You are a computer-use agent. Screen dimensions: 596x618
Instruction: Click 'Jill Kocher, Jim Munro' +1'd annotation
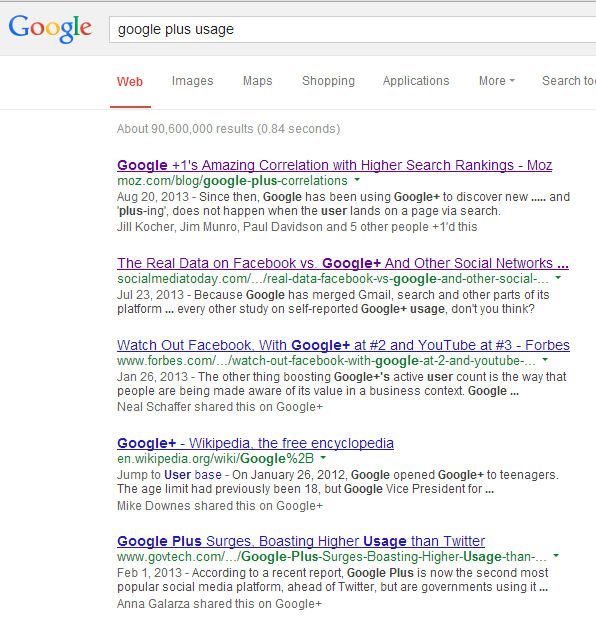click(x=297, y=227)
